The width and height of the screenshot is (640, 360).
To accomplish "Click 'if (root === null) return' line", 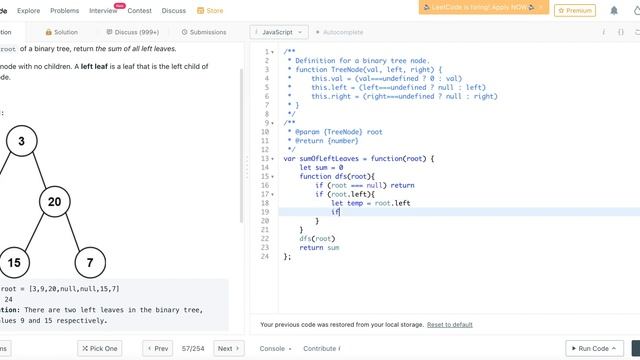I will 364,186.
